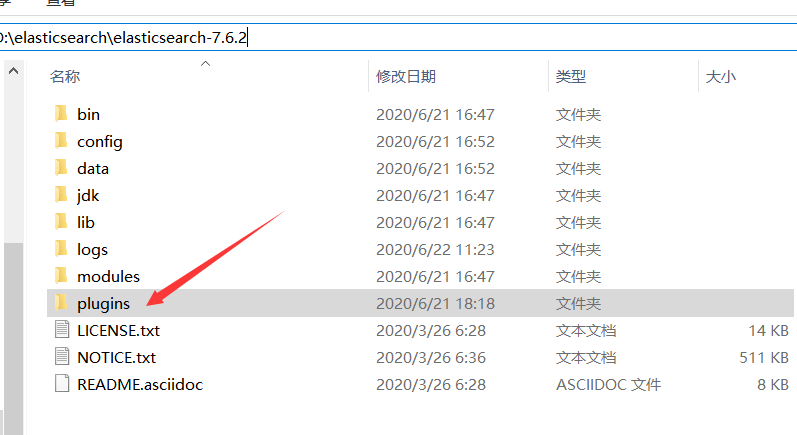Click the 文件夹 type of config row
Image resolution: width=797 pixels, height=435 pixels.
pos(578,141)
